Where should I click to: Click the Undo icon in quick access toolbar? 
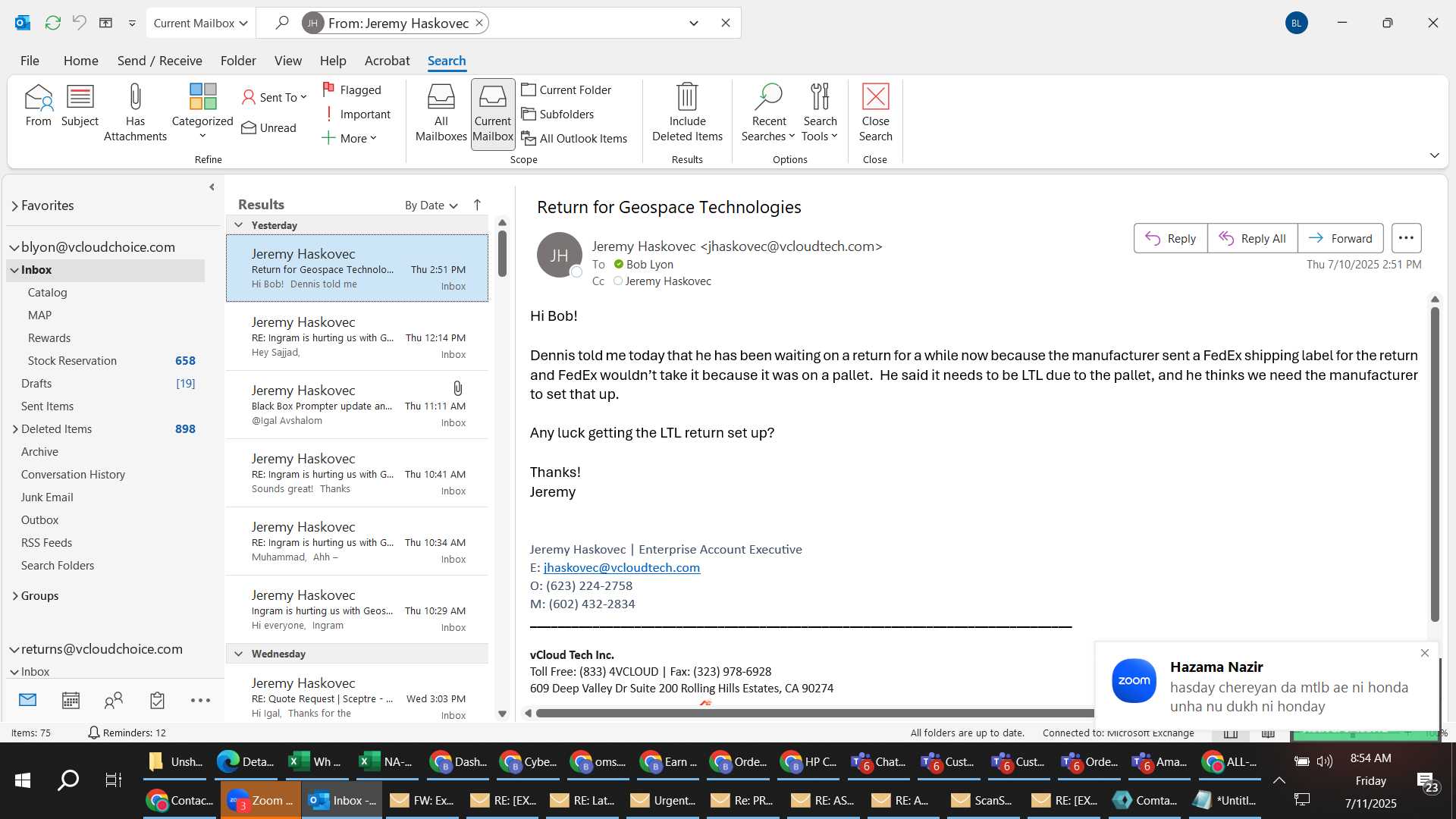[x=79, y=23]
